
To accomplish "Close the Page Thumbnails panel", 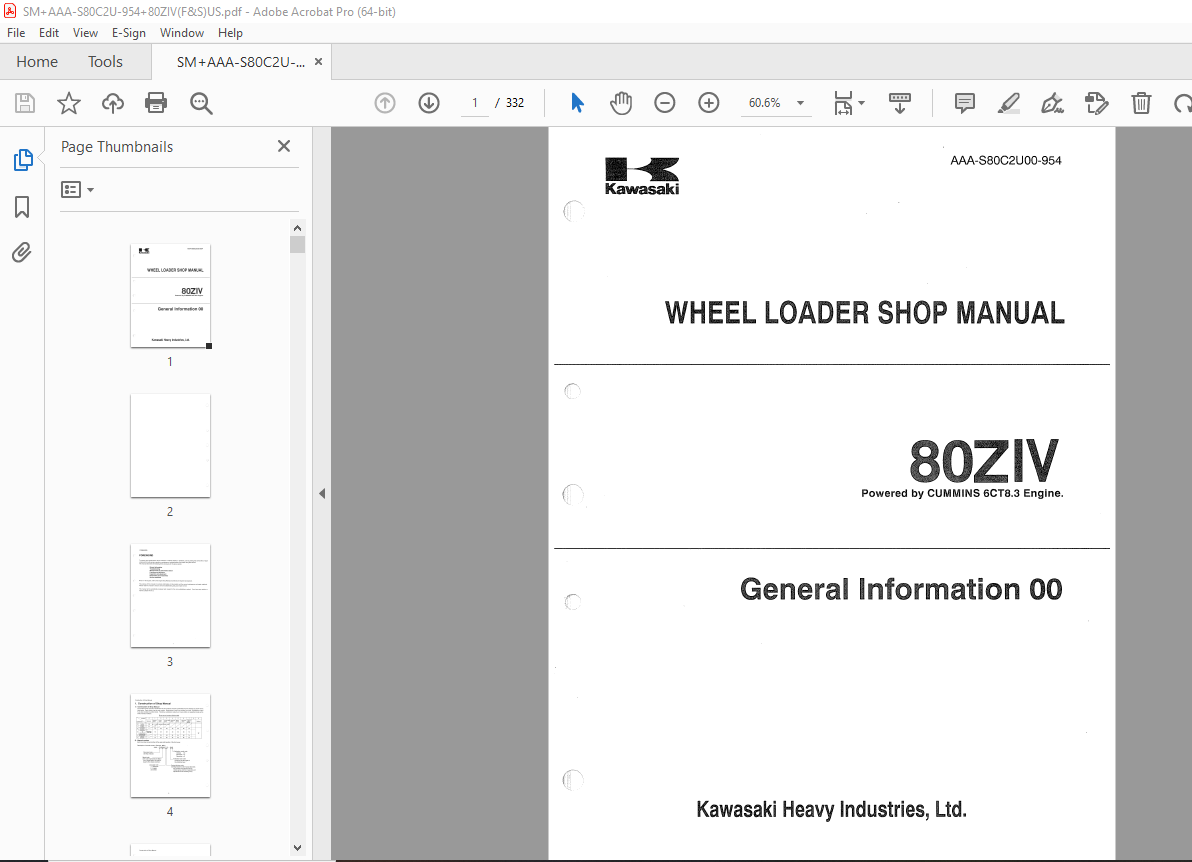I will click(284, 146).
